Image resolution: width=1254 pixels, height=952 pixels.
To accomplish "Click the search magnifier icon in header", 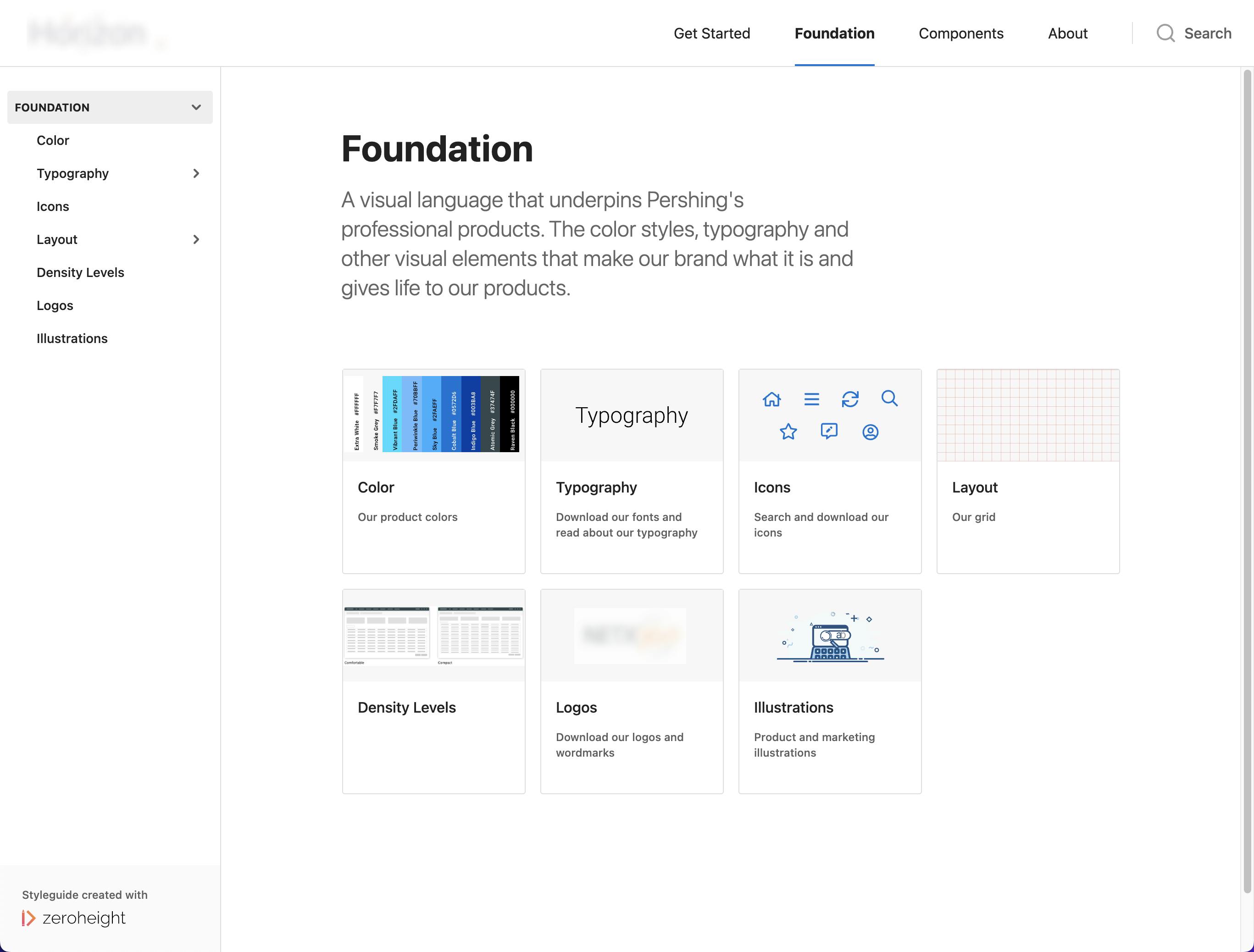I will pyautogui.click(x=1165, y=33).
